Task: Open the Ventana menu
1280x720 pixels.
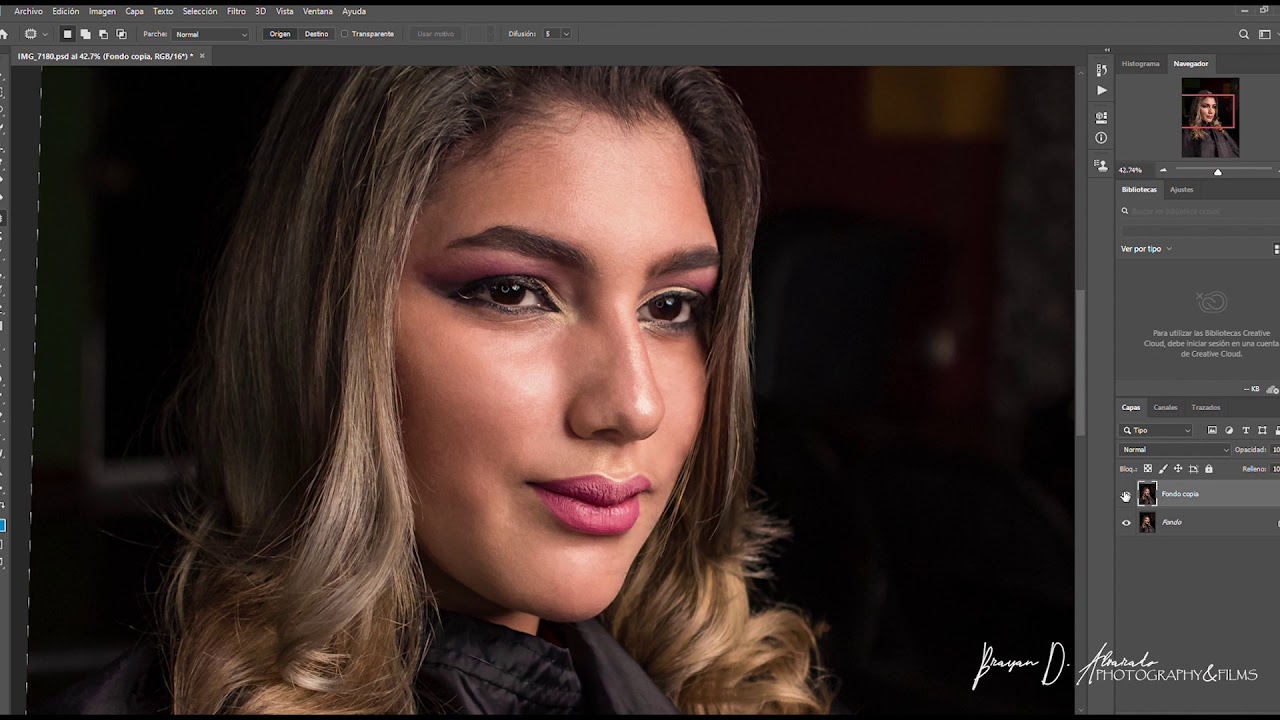Action: tap(318, 11)
